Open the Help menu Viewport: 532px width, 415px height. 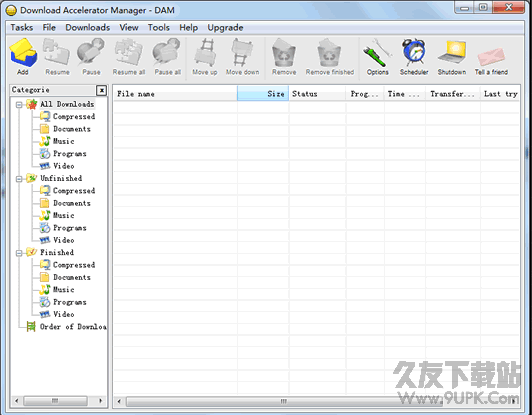pyautogui.click(x=188, y=27)
